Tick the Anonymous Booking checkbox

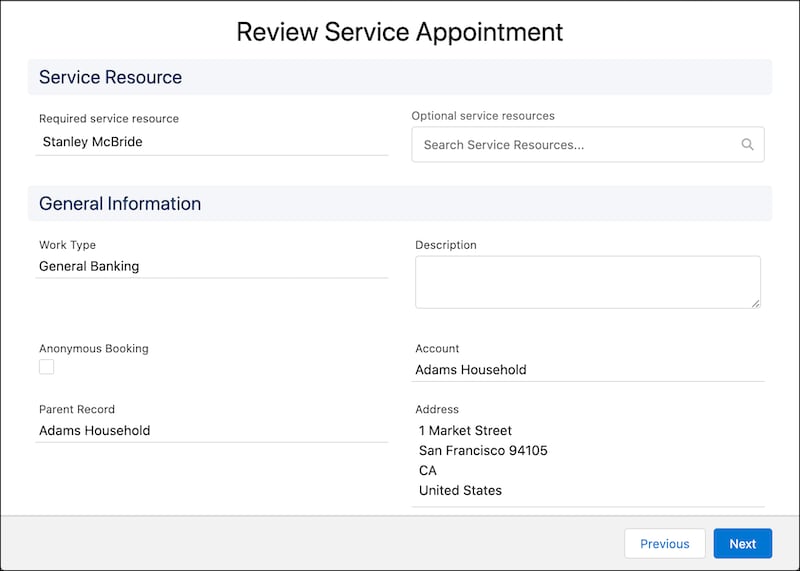click(x=46, y=367)
